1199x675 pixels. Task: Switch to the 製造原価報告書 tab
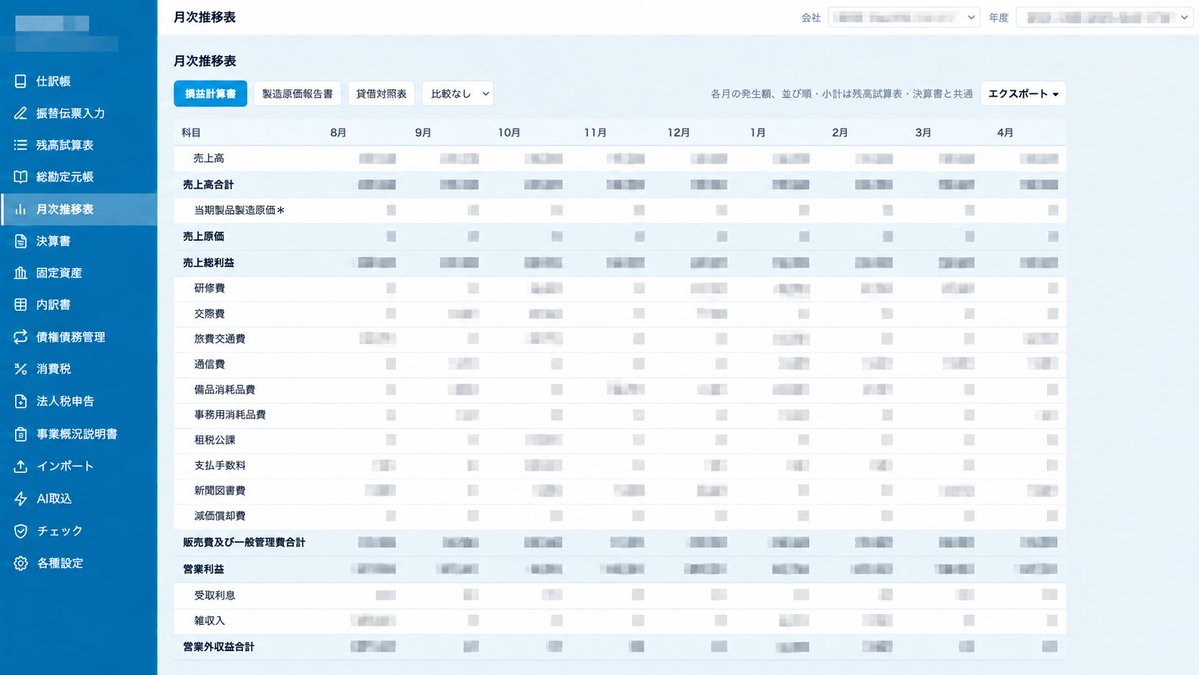[x=297, y=94]
